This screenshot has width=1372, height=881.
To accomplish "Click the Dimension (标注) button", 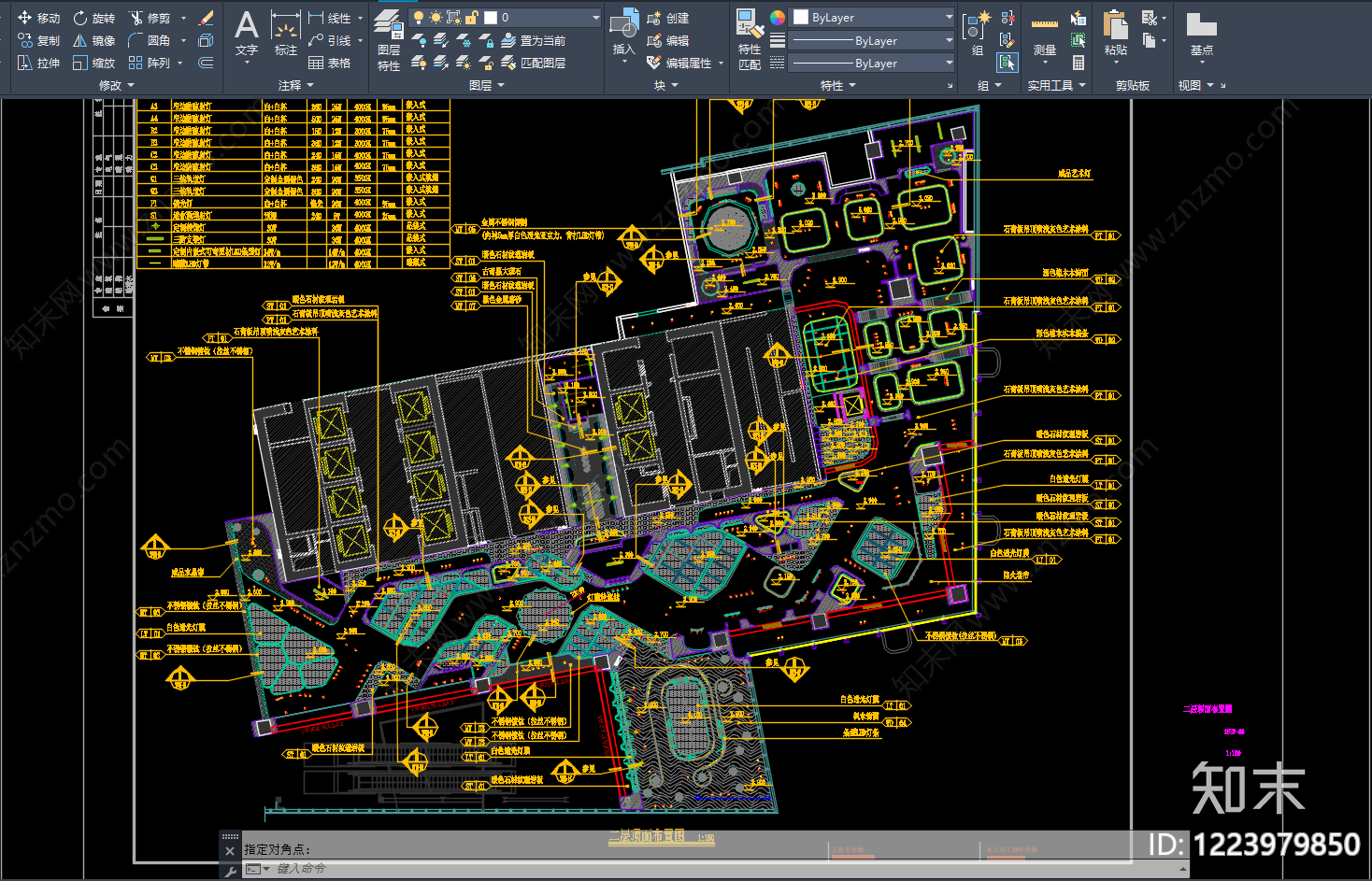I will tap(285, 35).
